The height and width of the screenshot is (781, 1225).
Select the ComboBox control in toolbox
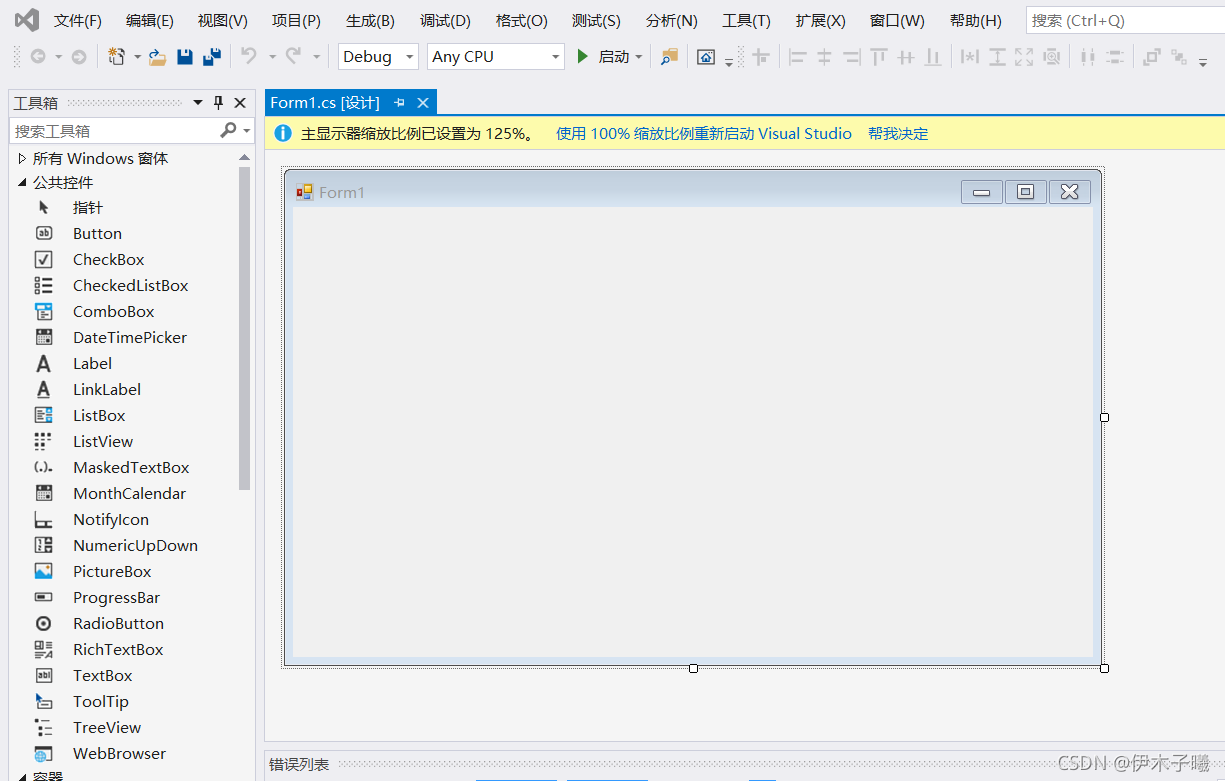(x=113, y=311)
